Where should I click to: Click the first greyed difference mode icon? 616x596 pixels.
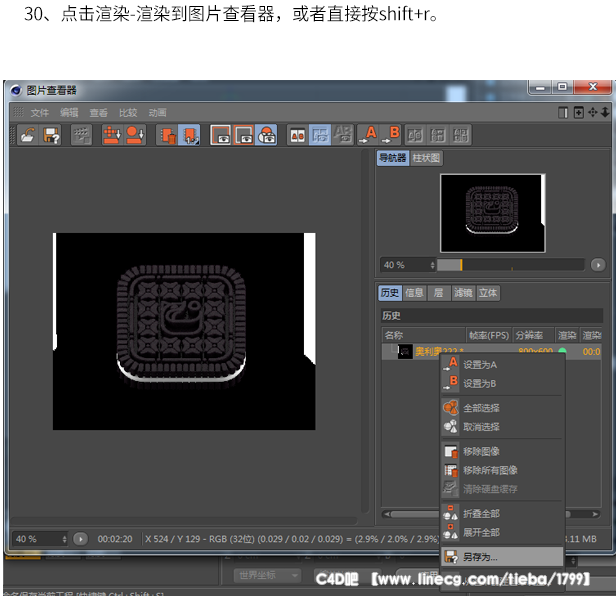click(415, 136)
